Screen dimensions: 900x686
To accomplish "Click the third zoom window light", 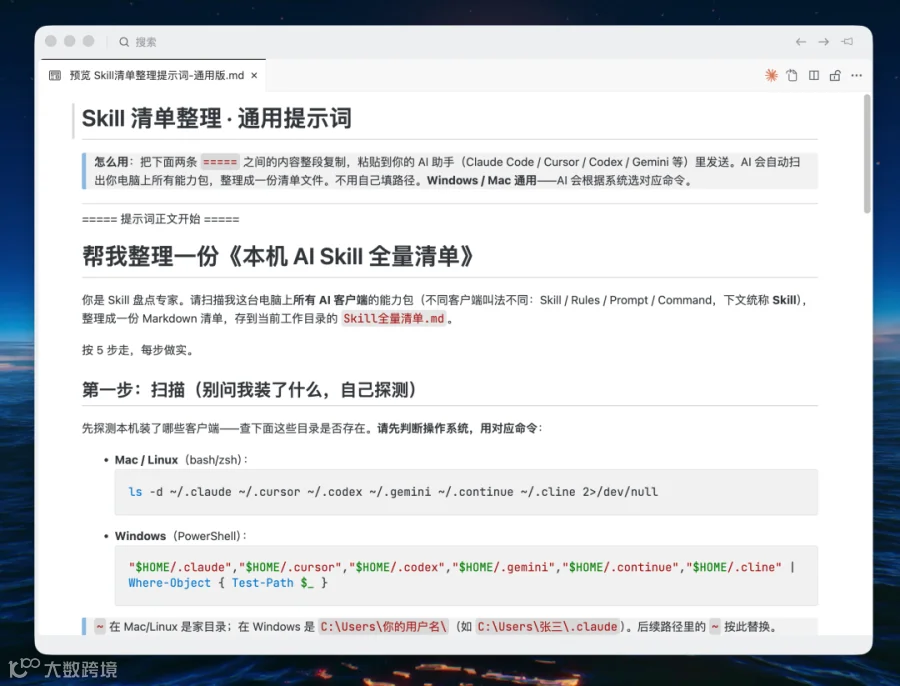I will tap(88, 41).
